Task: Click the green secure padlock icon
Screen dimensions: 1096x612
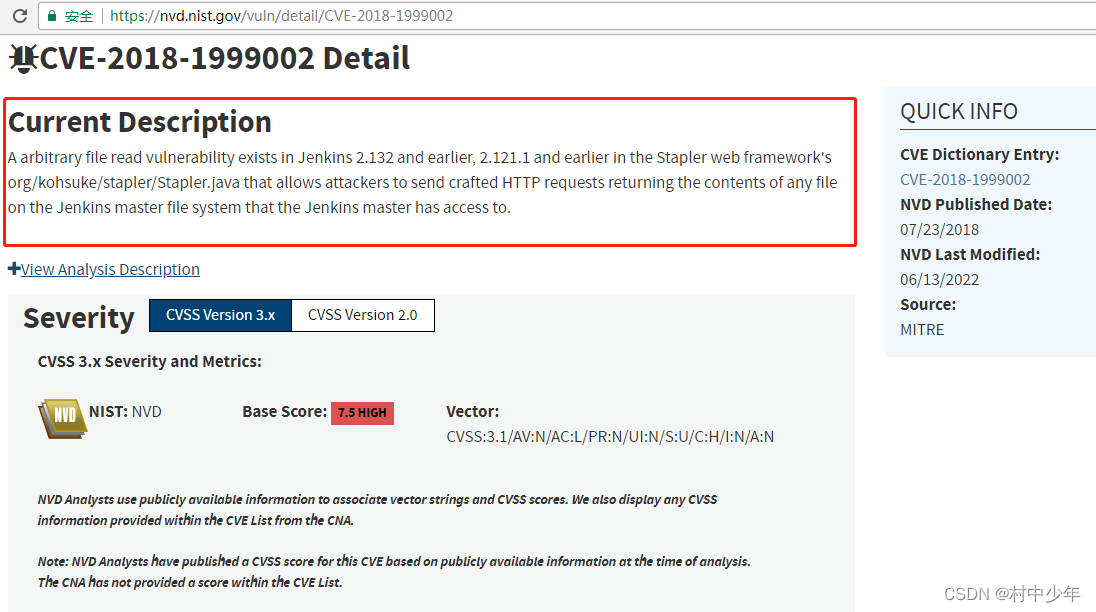Action: tap(52, 15)
